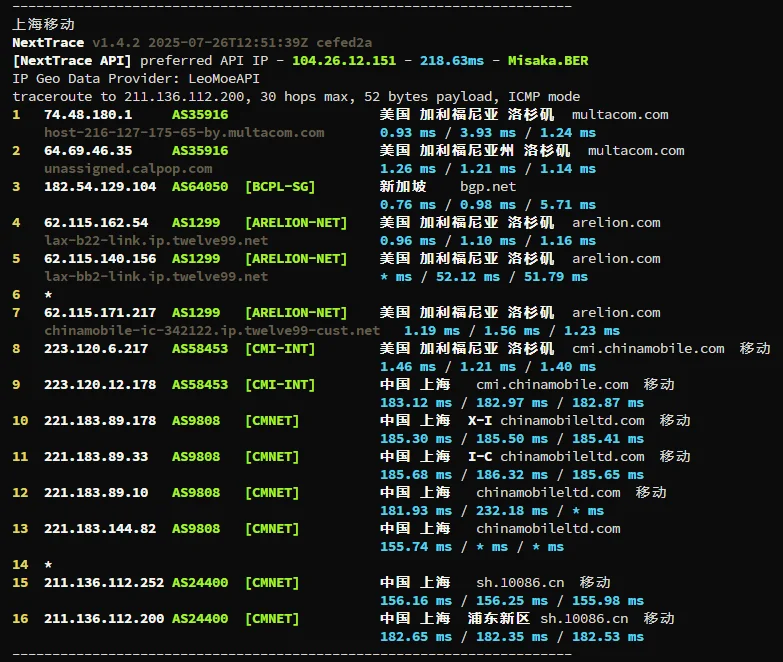Click the 上海移动 heading text
The height and width of the screenshot is (662, 783).
pyautogui.click(x=43, y=24)
